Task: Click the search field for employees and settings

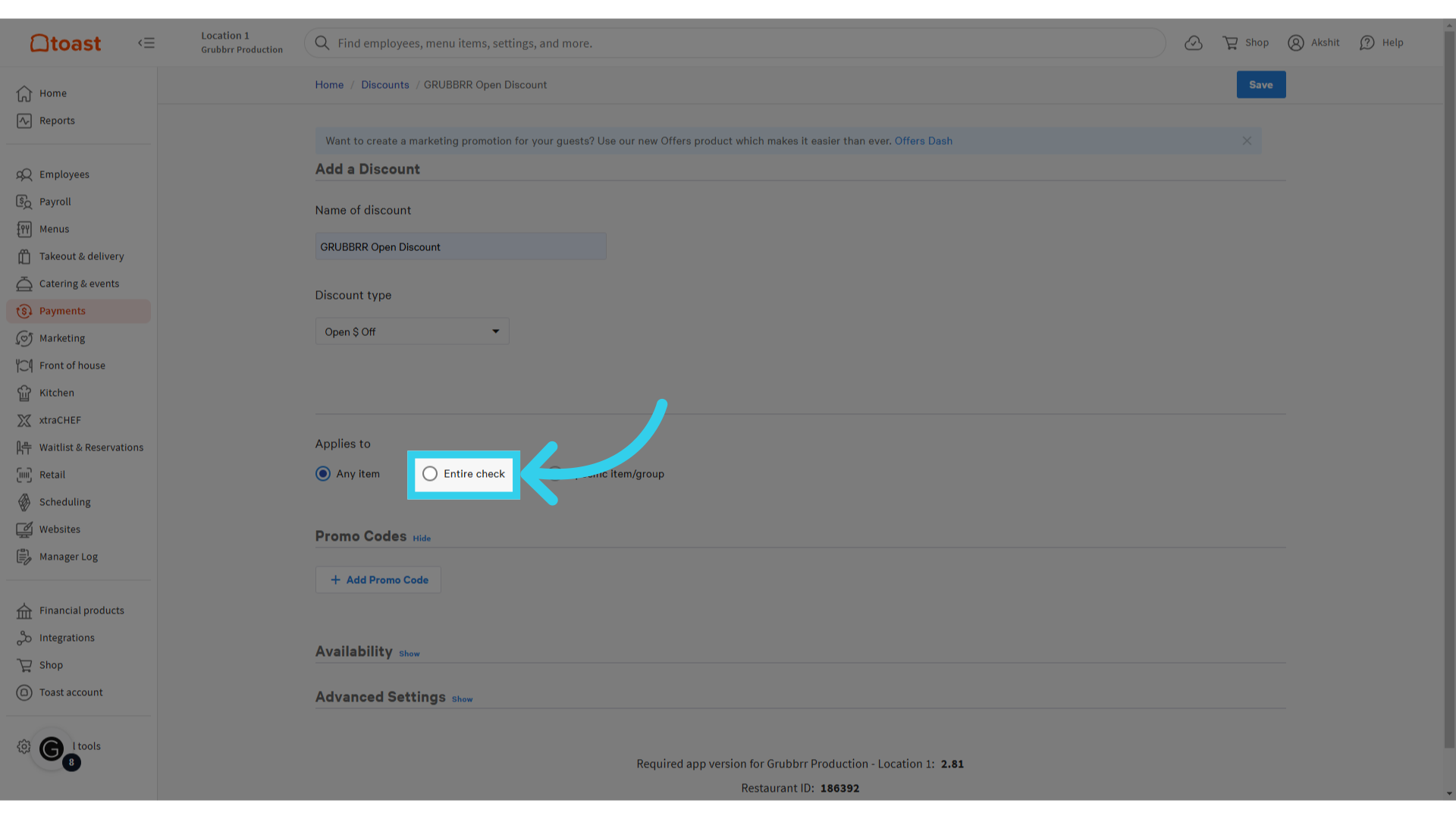Action: 735,43
